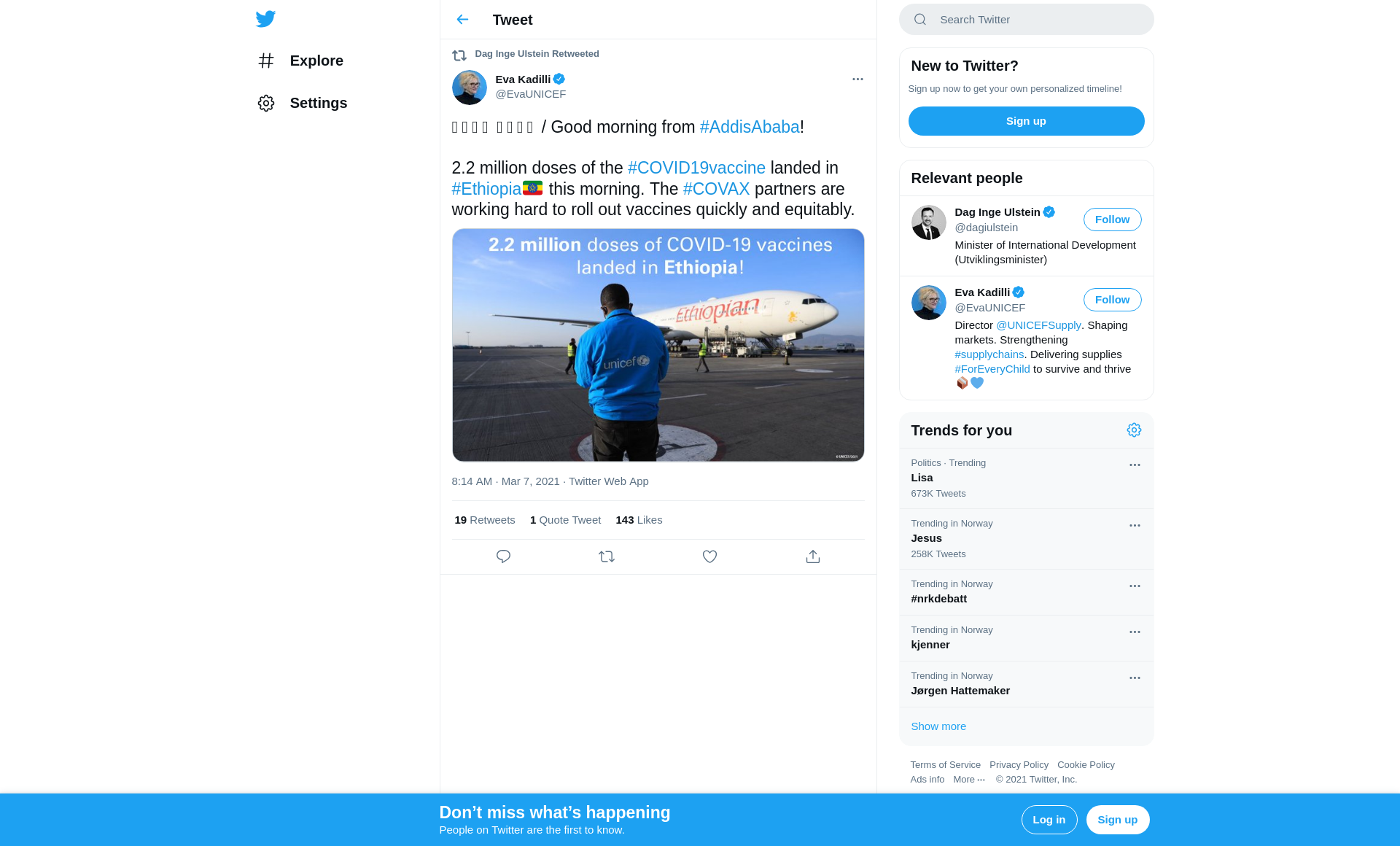Click the tweet timestamp 8:14 AM Mar 7, 2021
This screenshot has width=1400, height=846.
505,481
